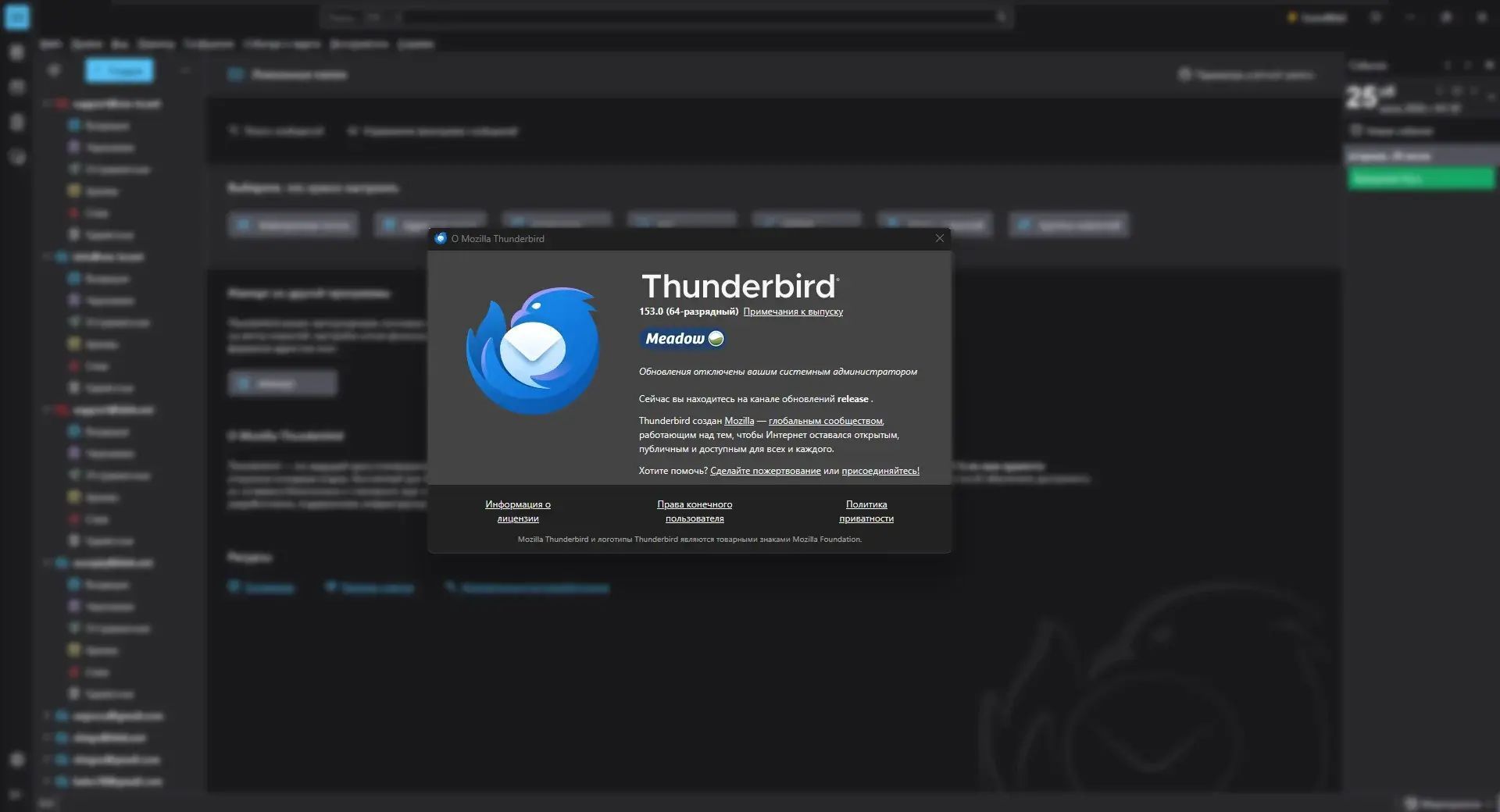1500x812 pixels.
Task: Click the Meadow badge in the dialog
Action: point(684,339)
